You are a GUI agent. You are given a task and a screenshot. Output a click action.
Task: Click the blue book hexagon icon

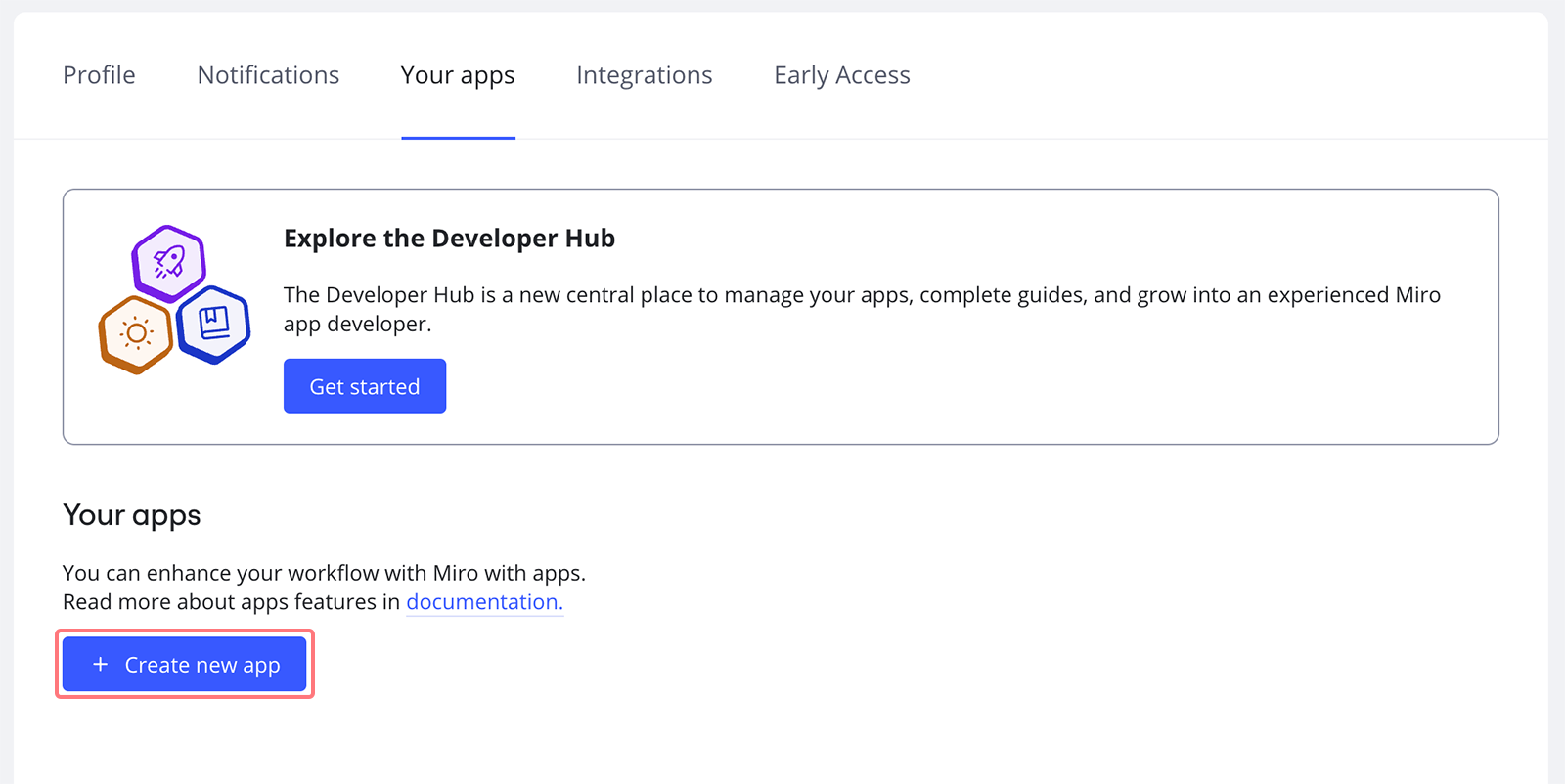point(214,324)
